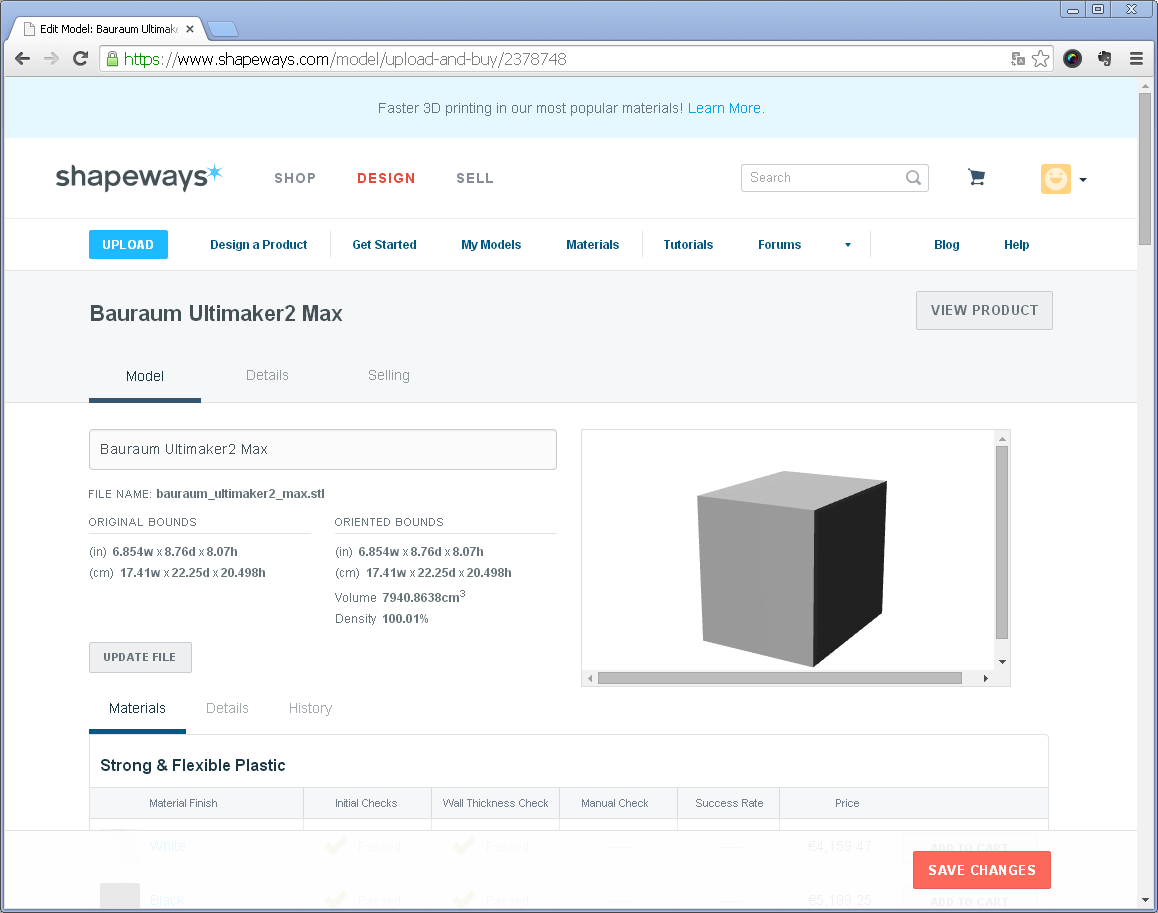The height and width of the screenshot is (913, 1158).
Task: Click the search magnifier icon
Action: (x=912, y=177)
